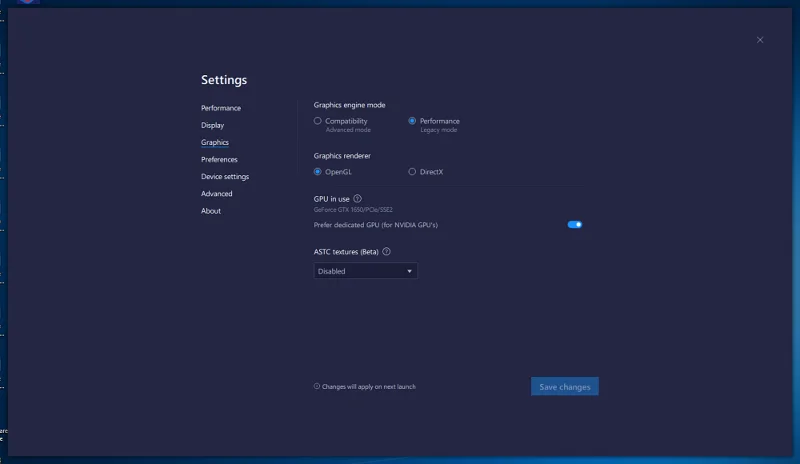The height and width of the screenshot is (464, 800).
Task: Open the Preferences settings tab
Action: point(219,159)
